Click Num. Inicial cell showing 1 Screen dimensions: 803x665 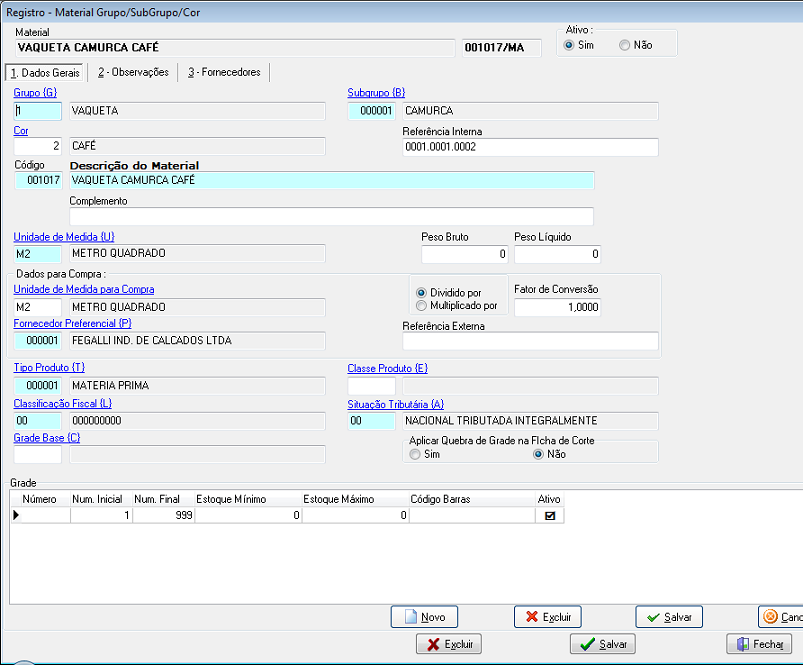(101, 516)
